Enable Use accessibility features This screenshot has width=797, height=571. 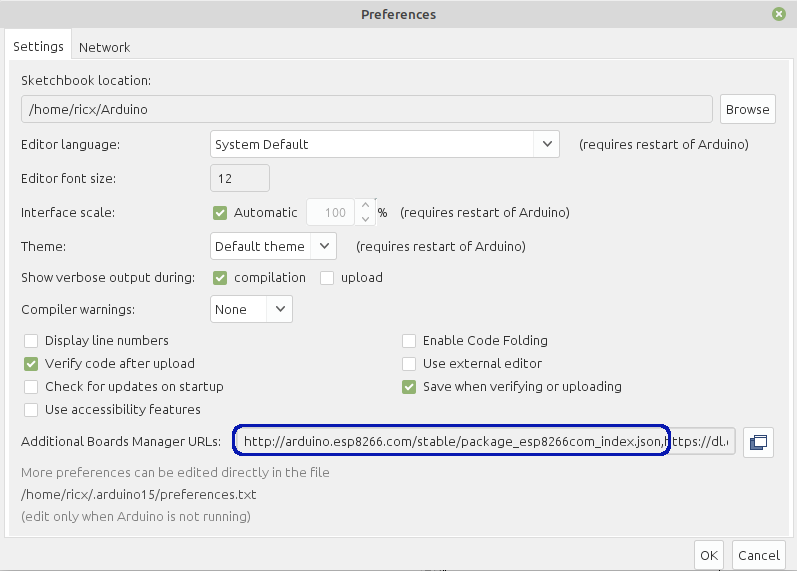tap(31, 410)
